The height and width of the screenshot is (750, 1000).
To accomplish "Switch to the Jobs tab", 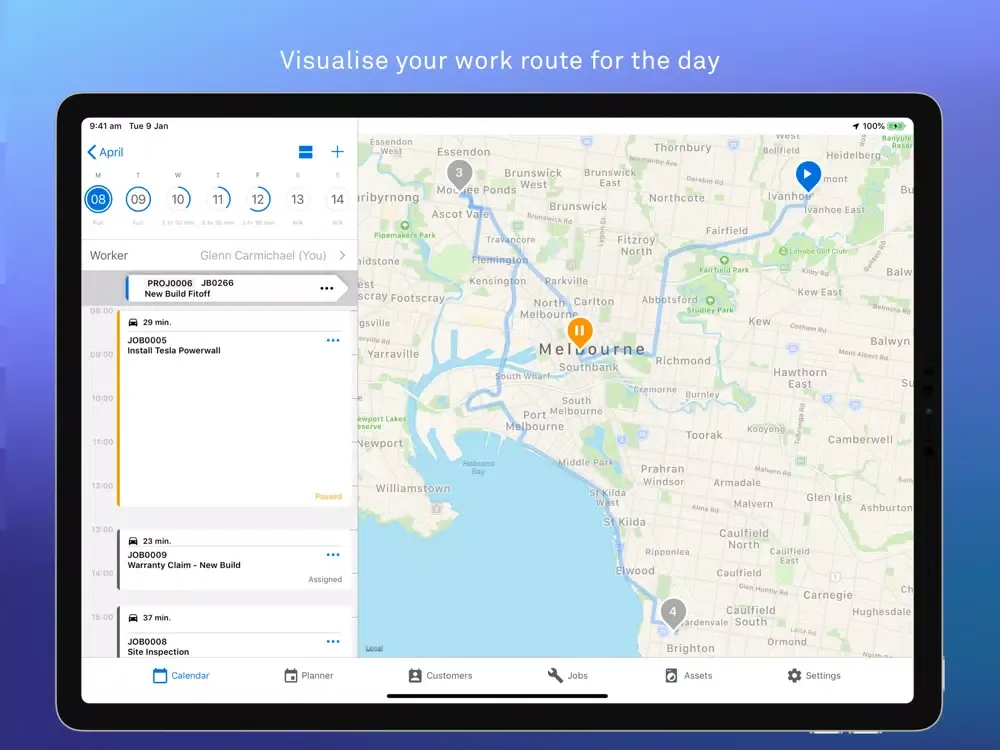I will (568, 675).
